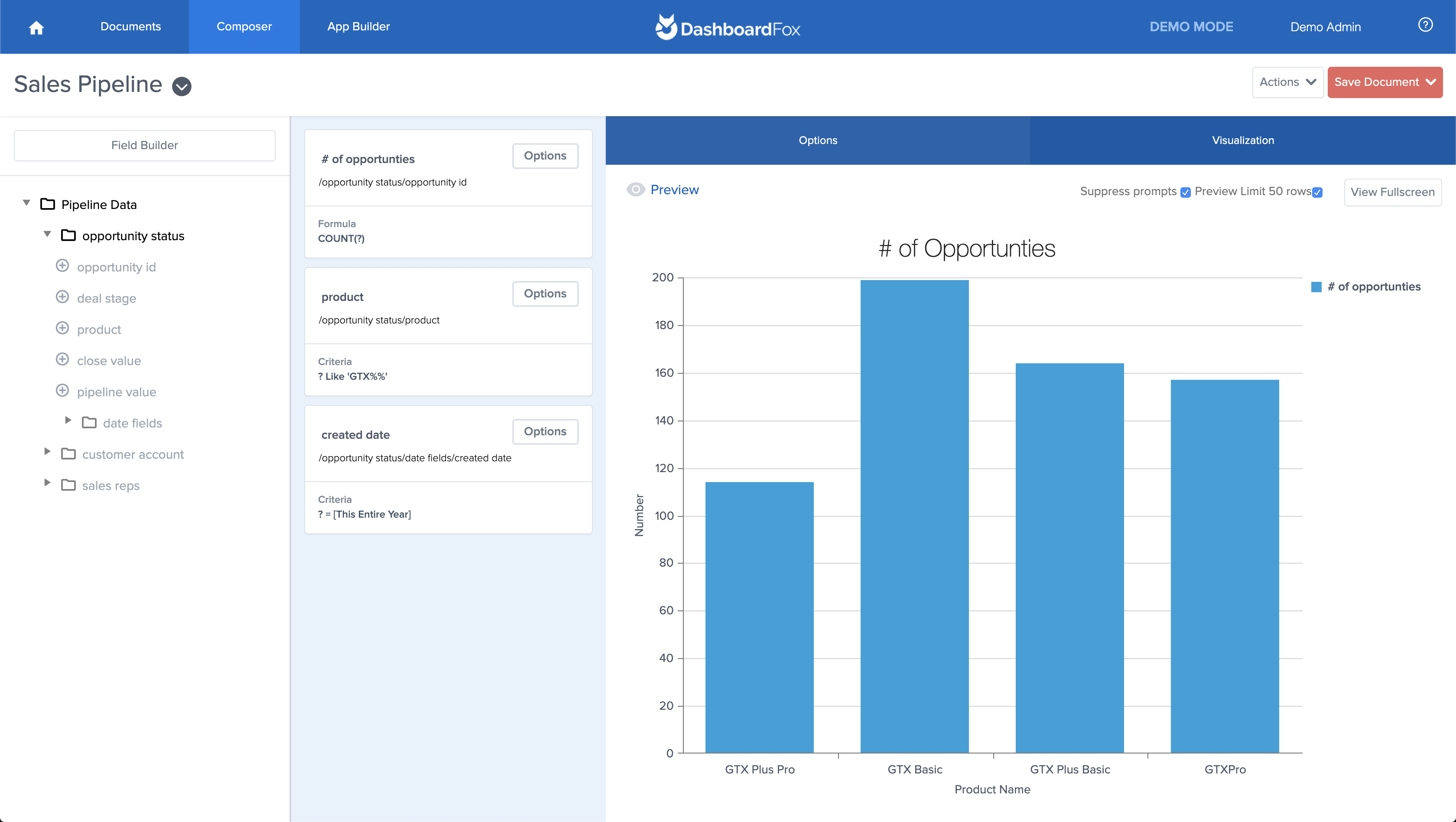Expand the date fields folder
Image resolution: width=1456 pixels, height=822 pixels.
pyautogui.click(x=68, y=420)
